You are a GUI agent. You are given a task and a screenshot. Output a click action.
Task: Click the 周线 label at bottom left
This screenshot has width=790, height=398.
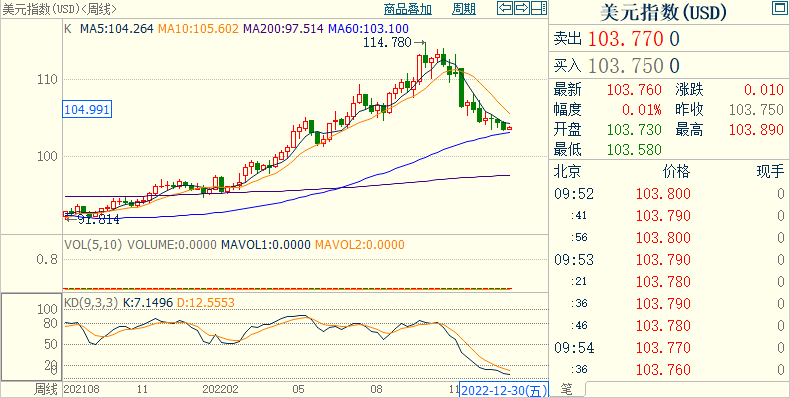[46, 389]
